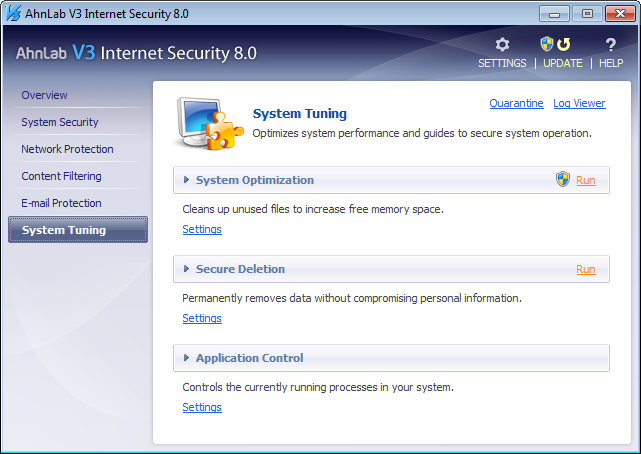Open Settings under Application Control

[x=202, y=407]
